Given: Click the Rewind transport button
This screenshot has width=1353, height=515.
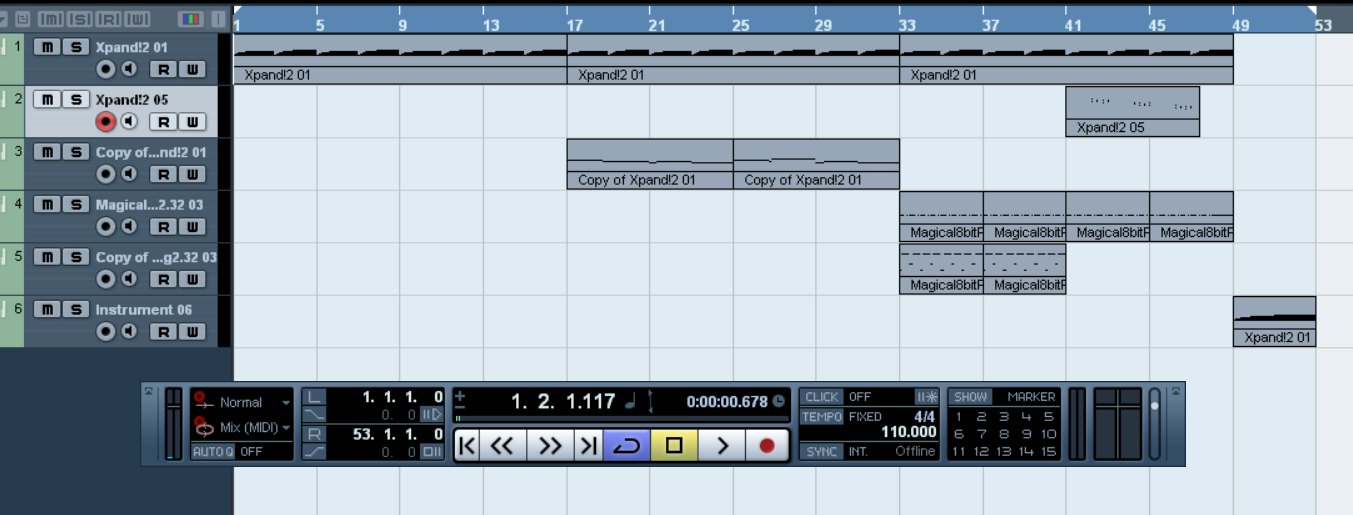Looking at the screenshot, I should pyautogui.click(x=503, y=446).
